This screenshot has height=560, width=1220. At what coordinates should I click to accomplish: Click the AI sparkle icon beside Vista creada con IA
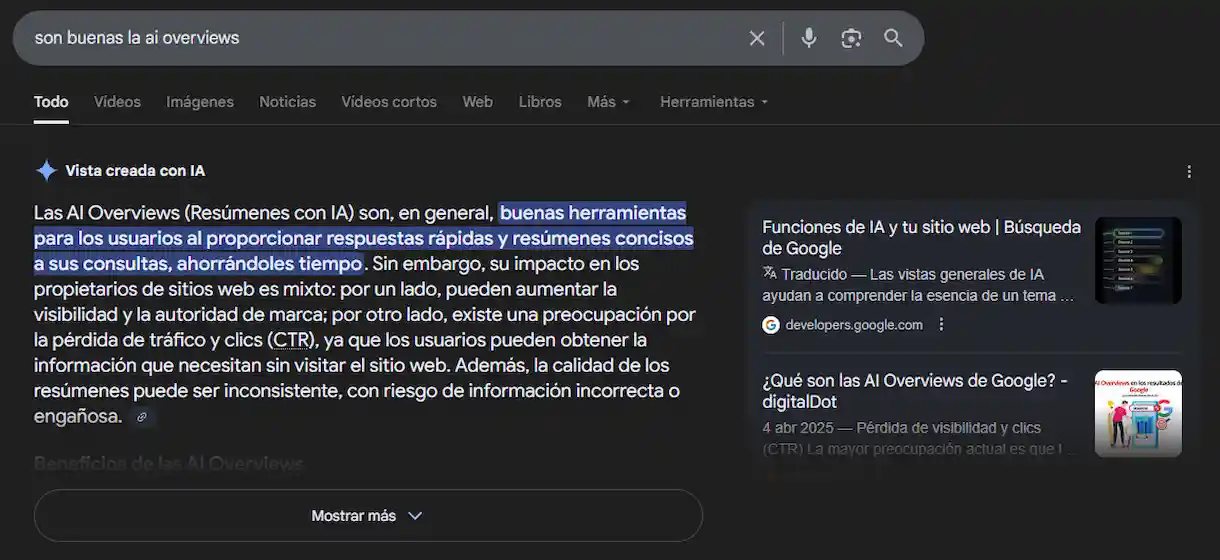(46, 171)
